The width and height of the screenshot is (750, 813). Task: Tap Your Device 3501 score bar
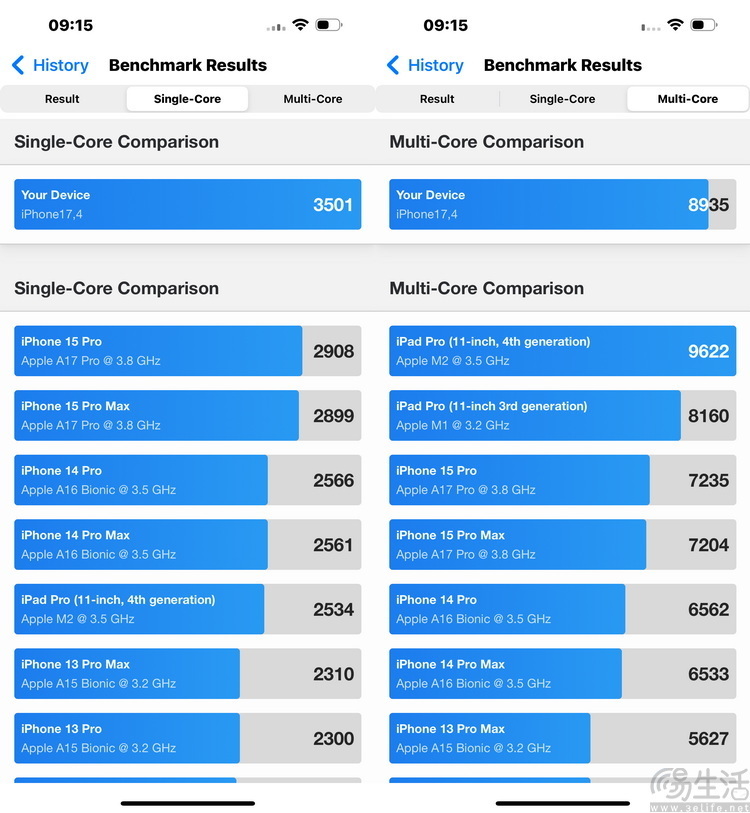point(188,204)
